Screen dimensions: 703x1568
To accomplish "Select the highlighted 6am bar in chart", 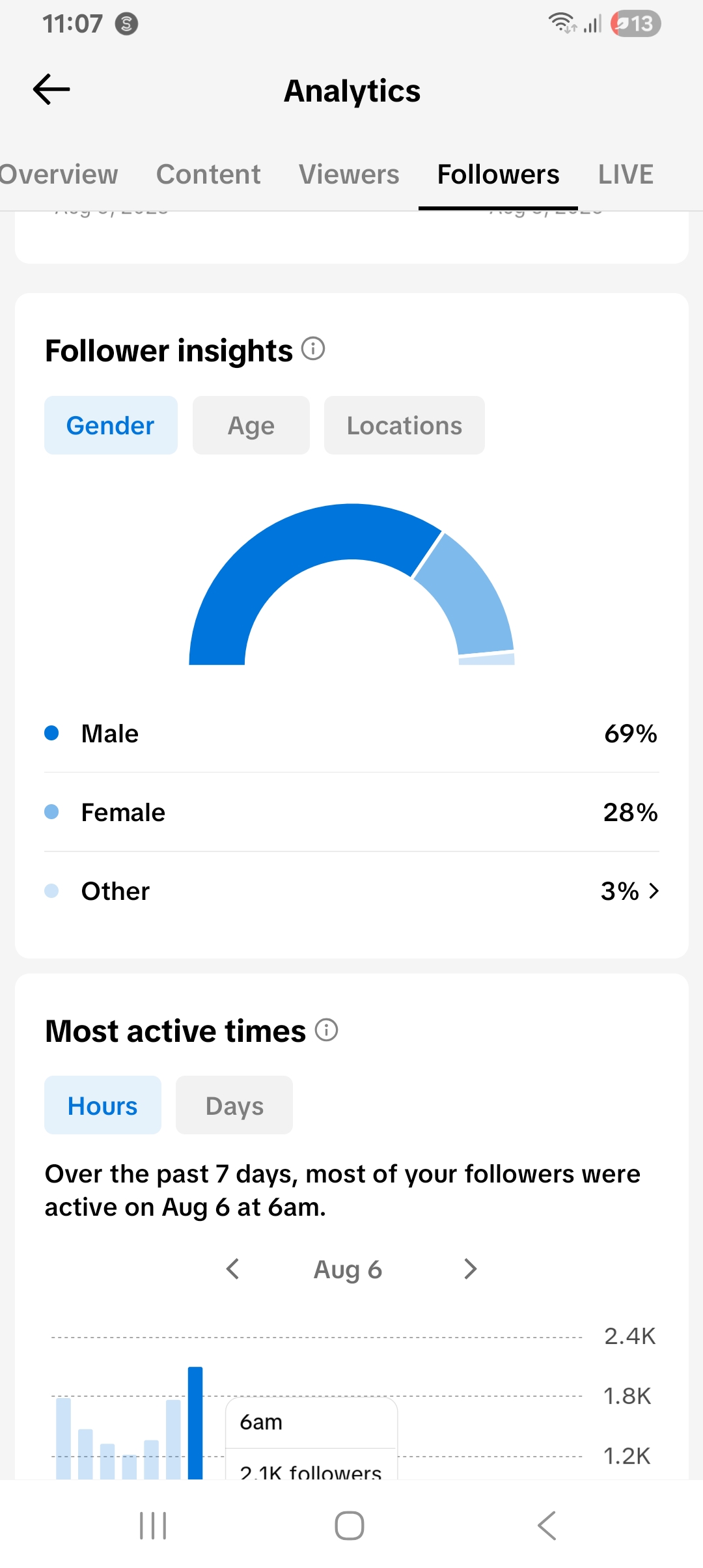I will click(x=195, y=1423).
